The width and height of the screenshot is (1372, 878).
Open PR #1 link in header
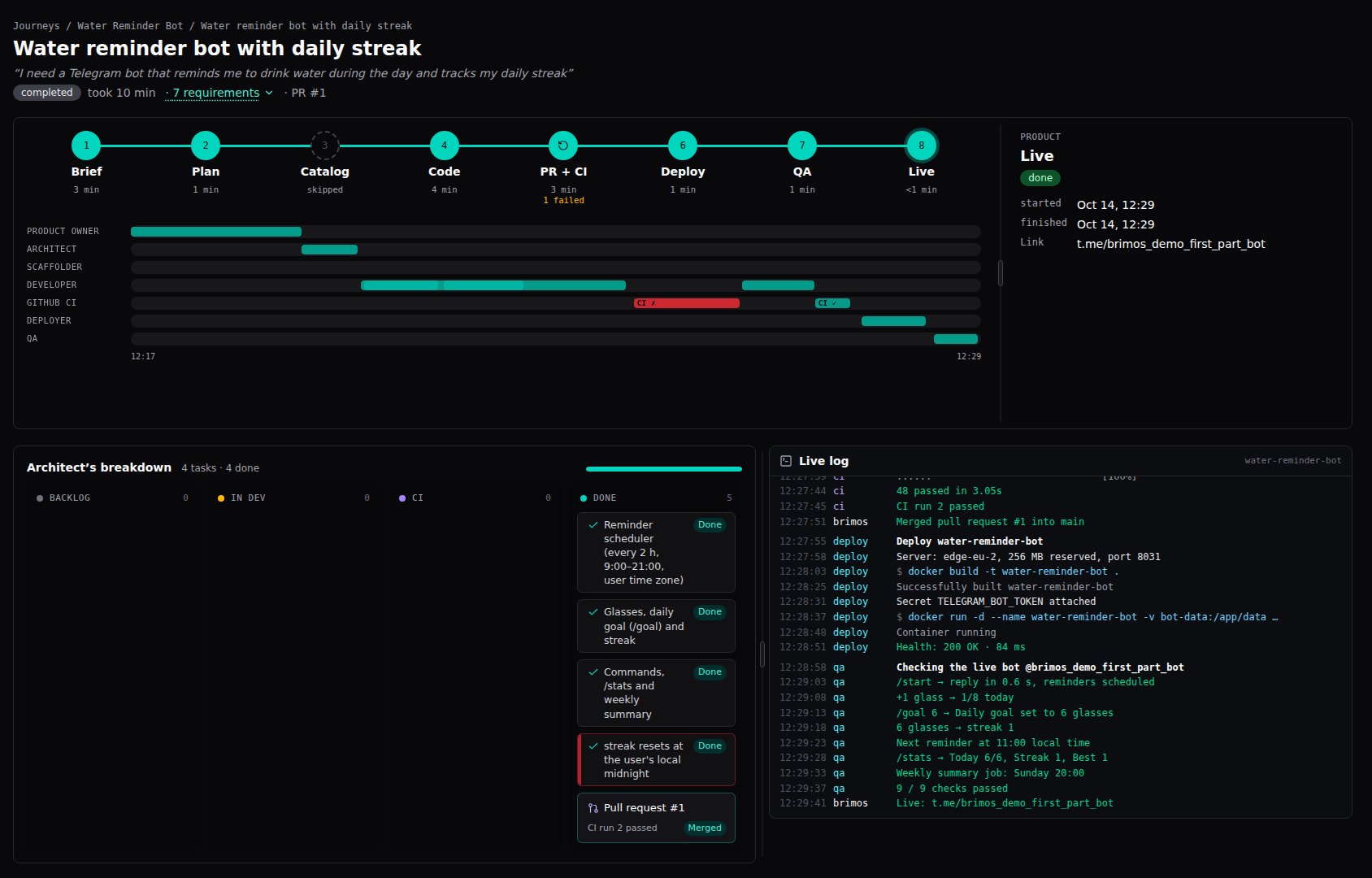pyautogui.click(x=309, y=93)
